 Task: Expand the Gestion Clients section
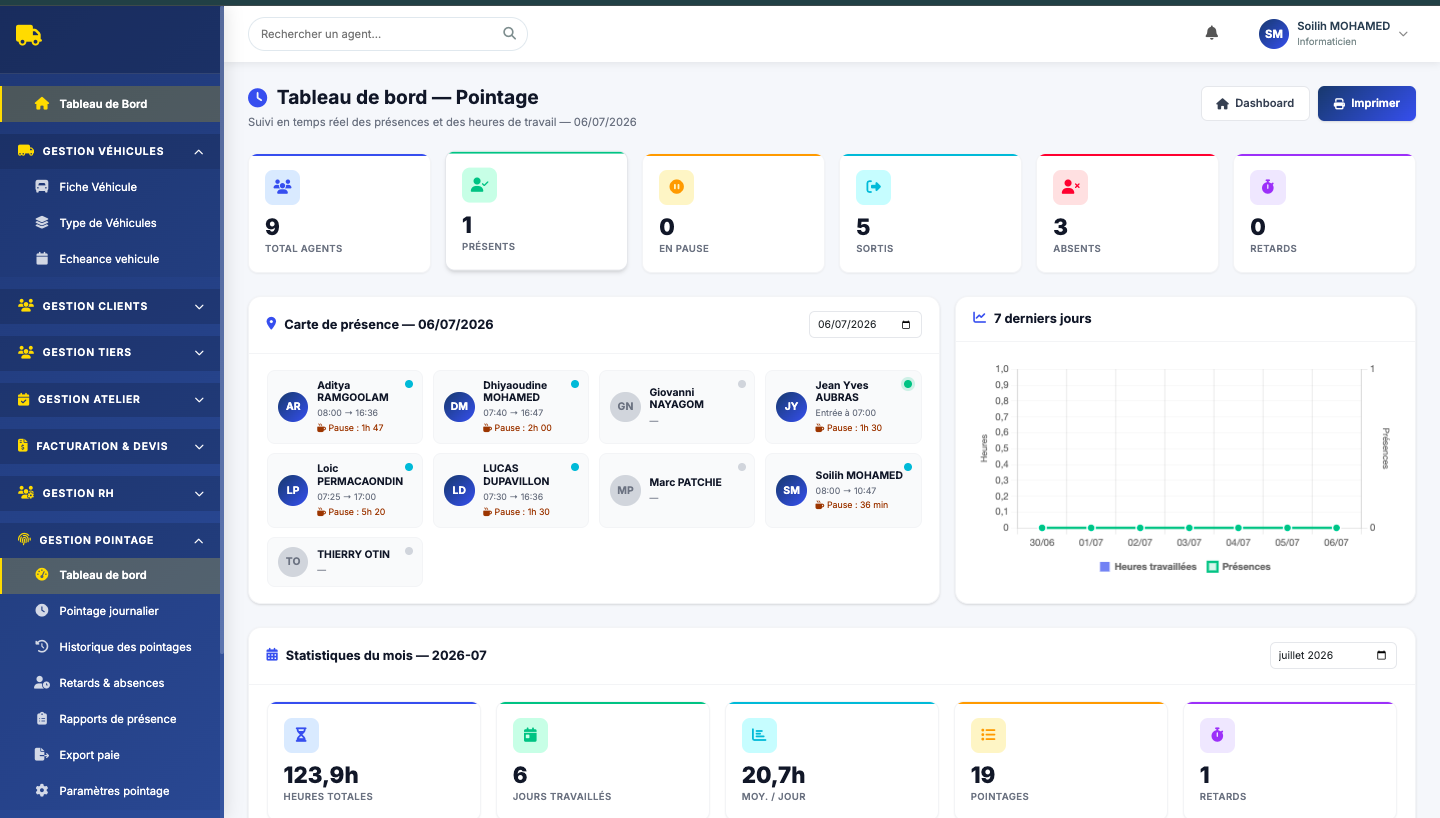pos(110,306)
